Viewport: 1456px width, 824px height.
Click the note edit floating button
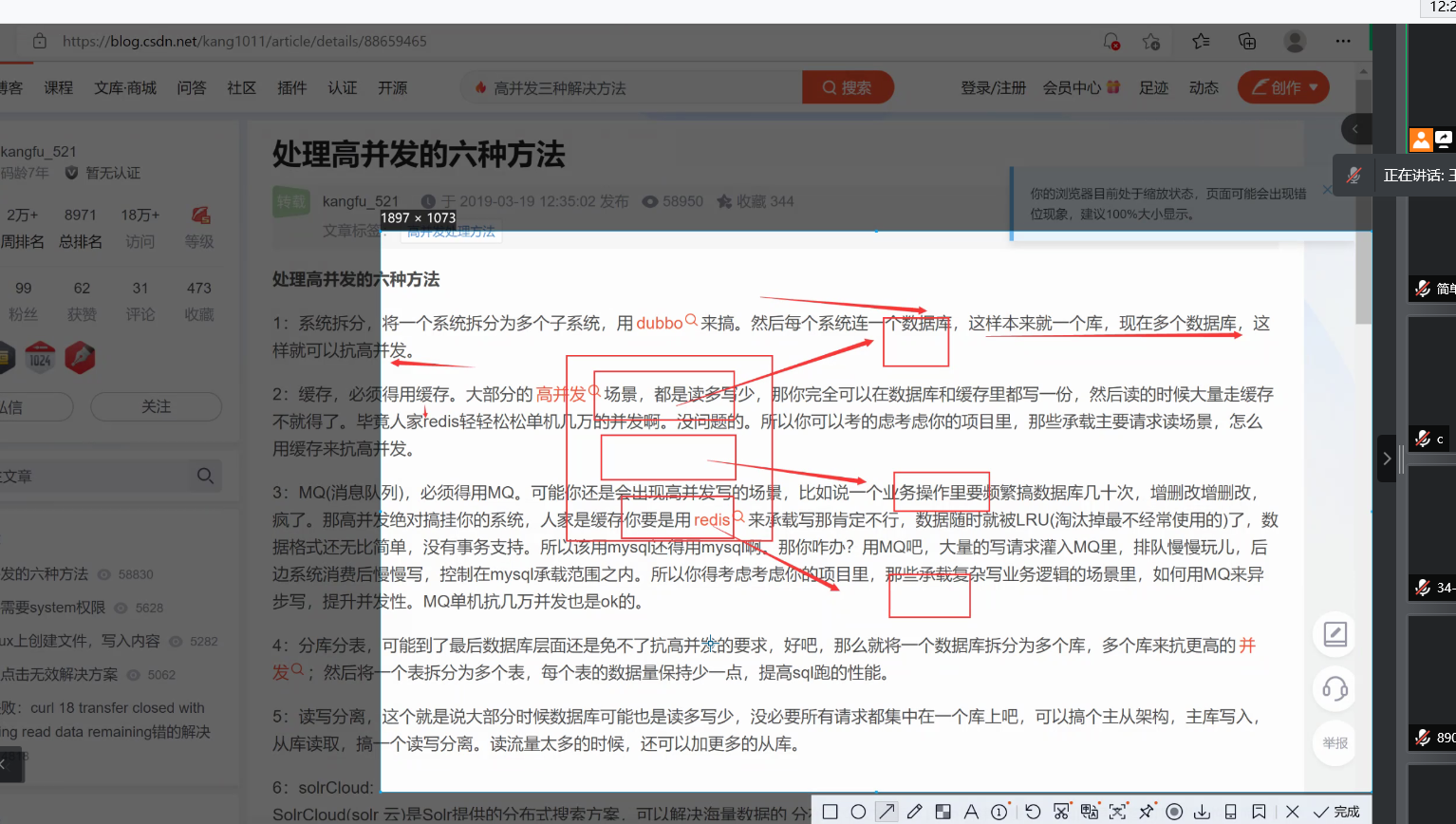coord(1335,633)
